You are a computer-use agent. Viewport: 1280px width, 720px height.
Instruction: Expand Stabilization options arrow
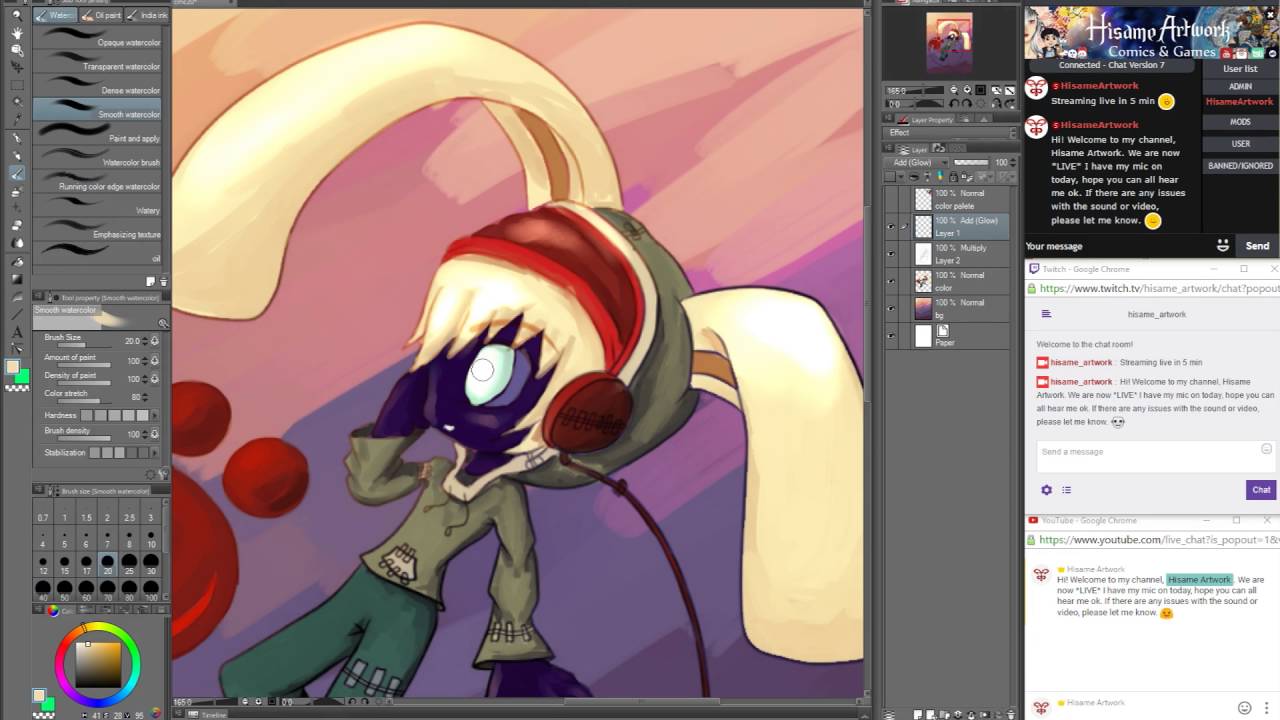click(x=155, y=452)
